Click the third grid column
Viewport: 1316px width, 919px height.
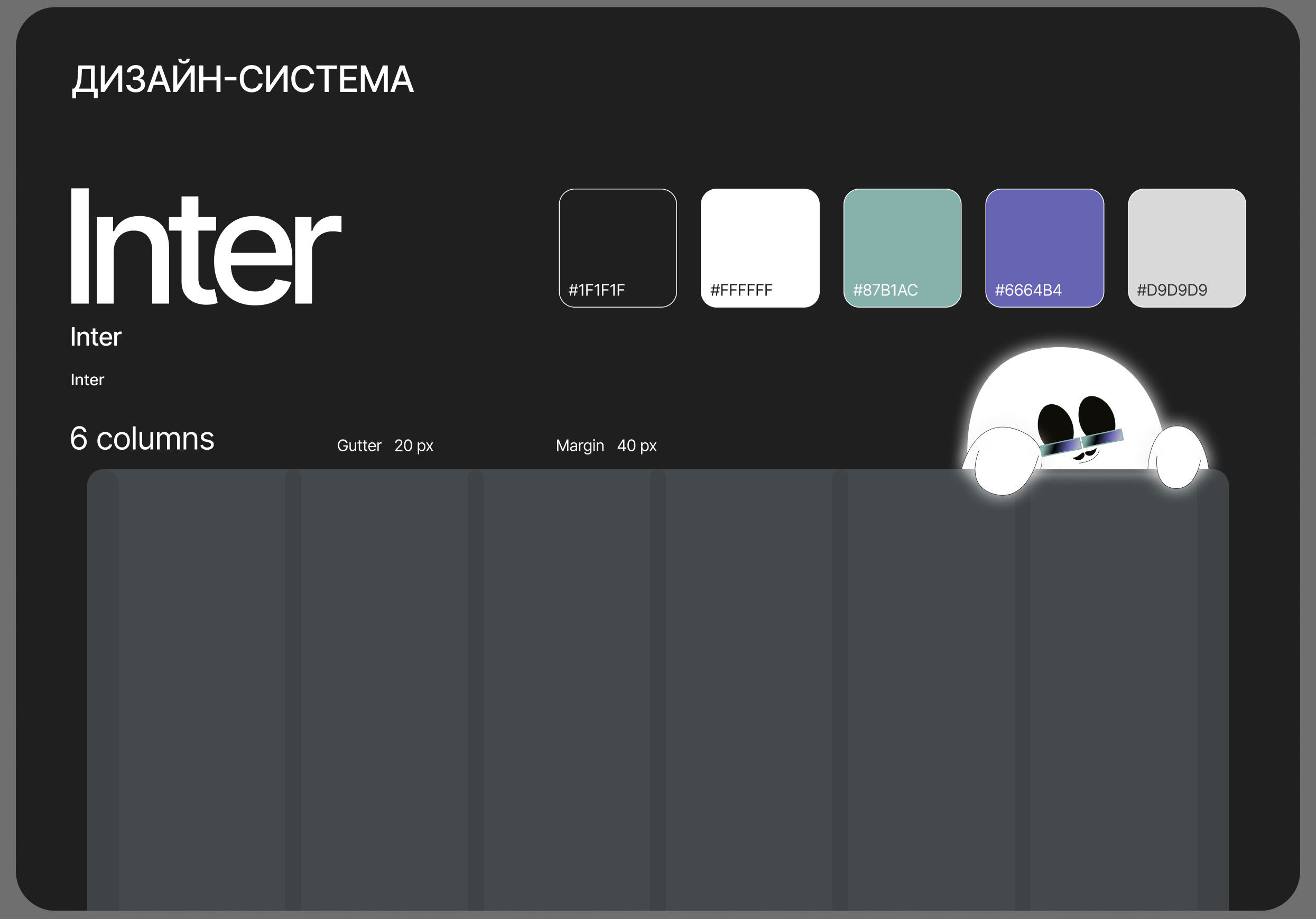click(566, 688)
